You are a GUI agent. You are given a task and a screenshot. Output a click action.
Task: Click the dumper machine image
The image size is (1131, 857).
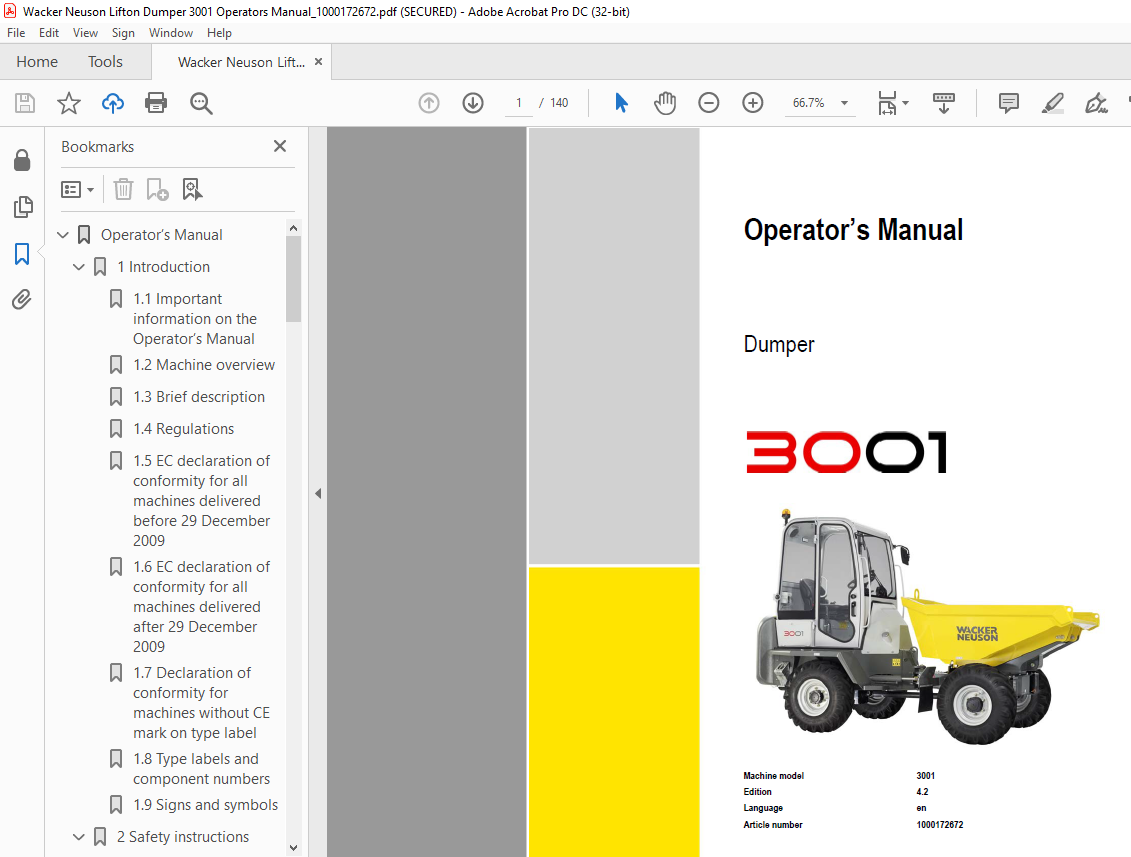[x=928, y=625]
